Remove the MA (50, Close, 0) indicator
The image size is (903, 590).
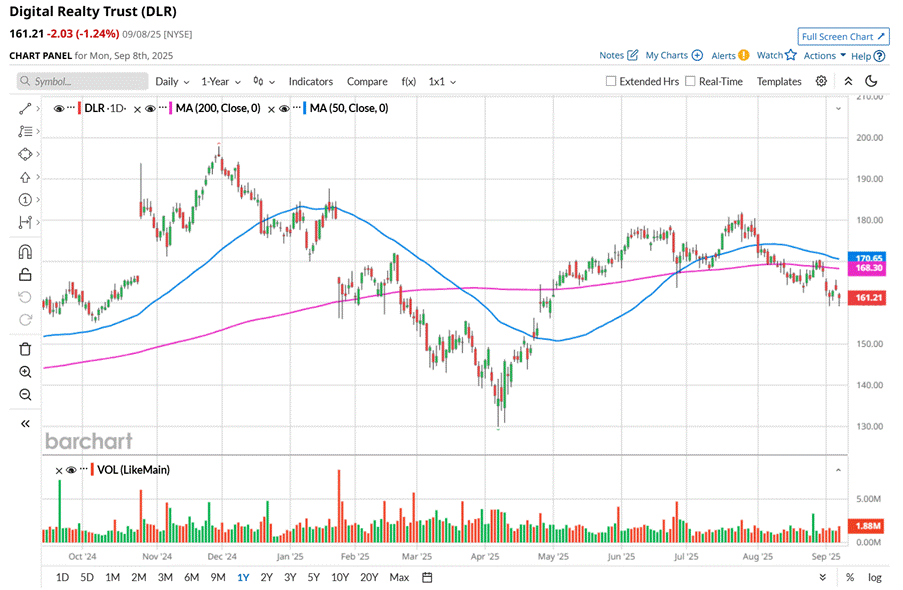[271, 109]
